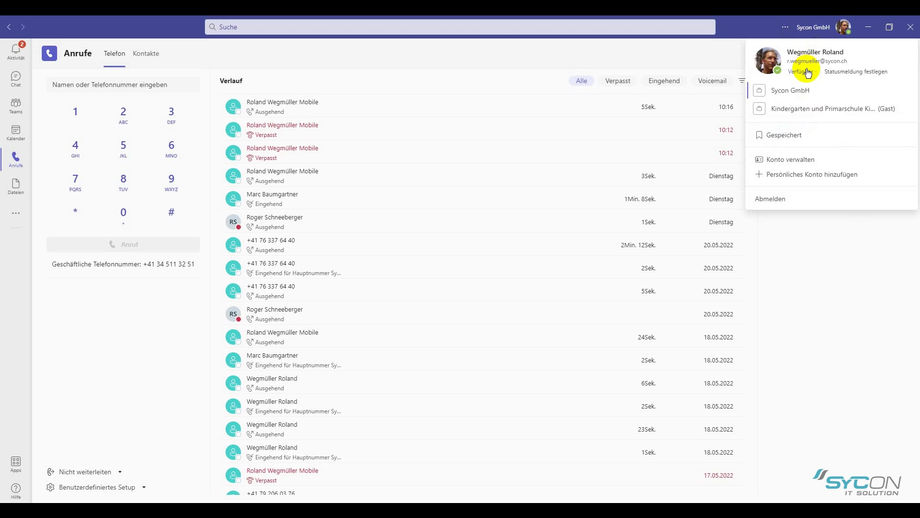Open Hilfe in the sidebar

16,490
